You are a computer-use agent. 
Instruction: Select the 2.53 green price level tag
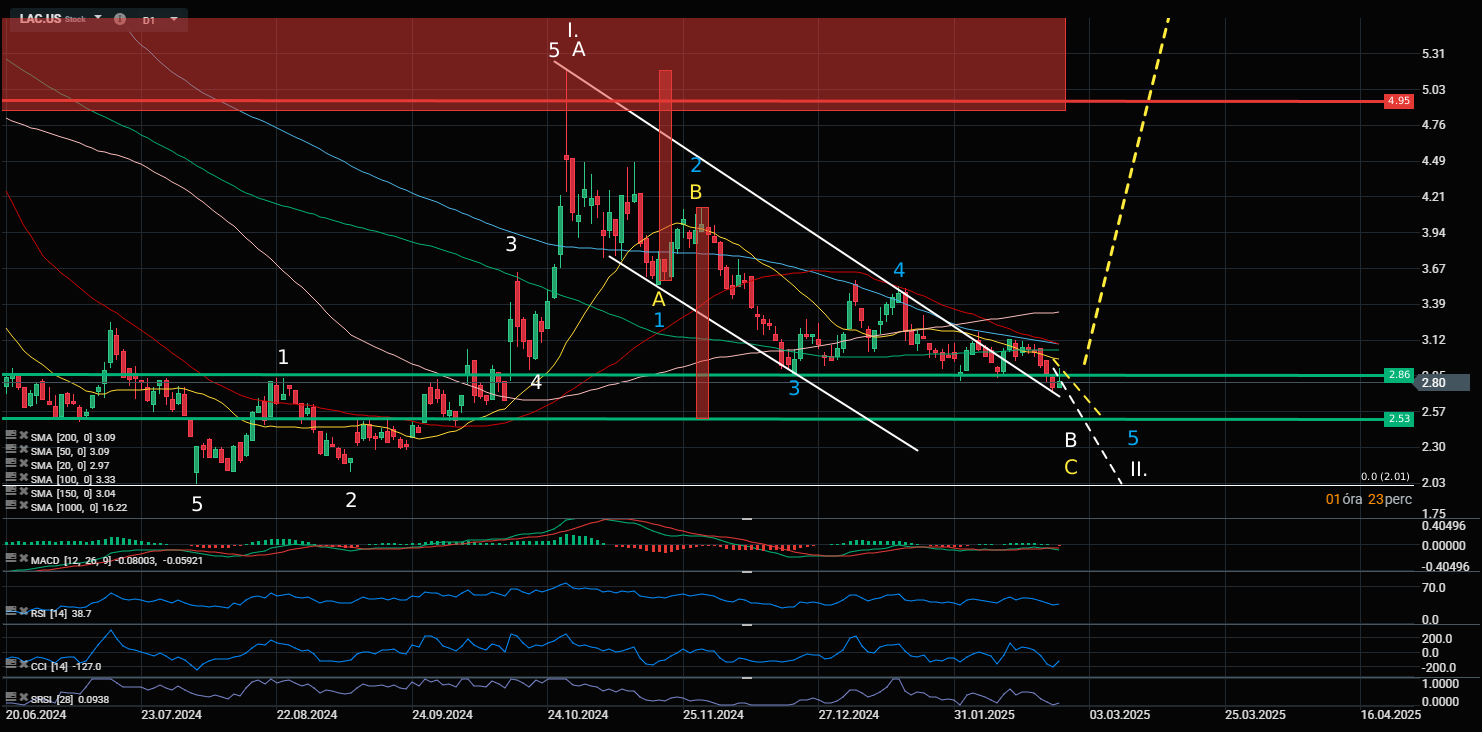(x=1398, y=419)
